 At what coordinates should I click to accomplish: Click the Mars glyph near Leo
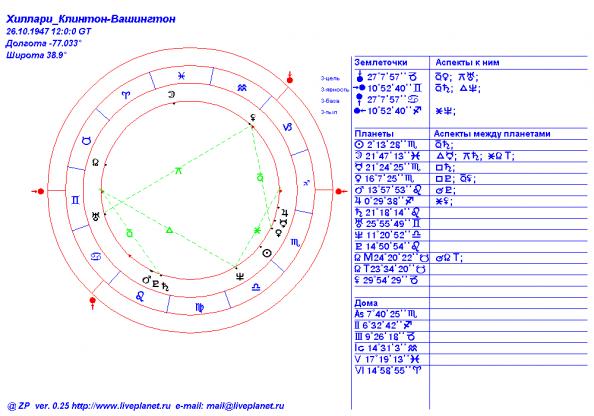click(x=146, y=280)
